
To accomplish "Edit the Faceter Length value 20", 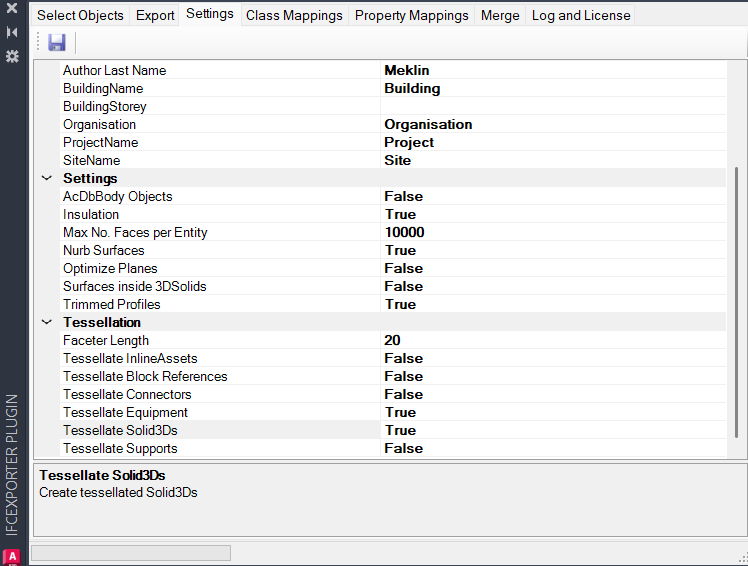I will [x=392, y=340].
